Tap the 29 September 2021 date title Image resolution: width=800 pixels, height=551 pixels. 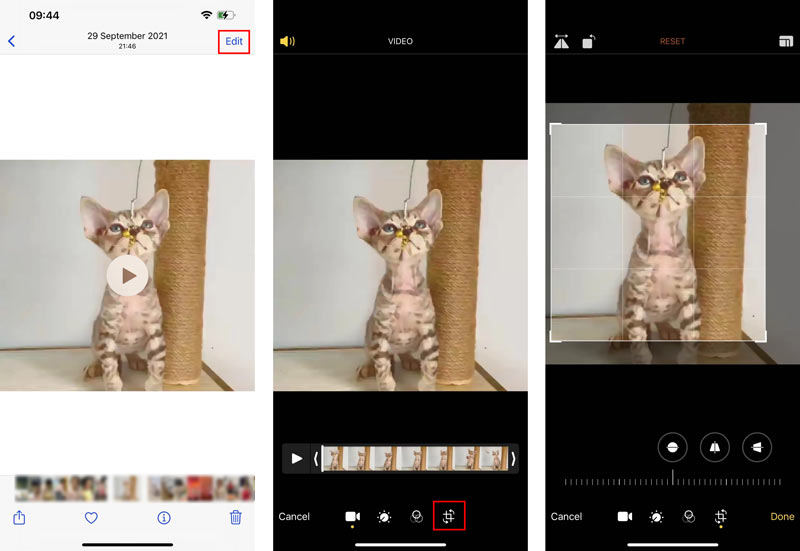click(128, 36)
